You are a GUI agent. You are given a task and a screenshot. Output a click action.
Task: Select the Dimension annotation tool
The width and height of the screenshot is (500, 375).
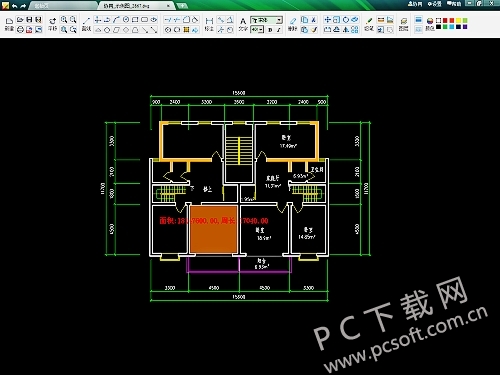click(x=209, y=21)
